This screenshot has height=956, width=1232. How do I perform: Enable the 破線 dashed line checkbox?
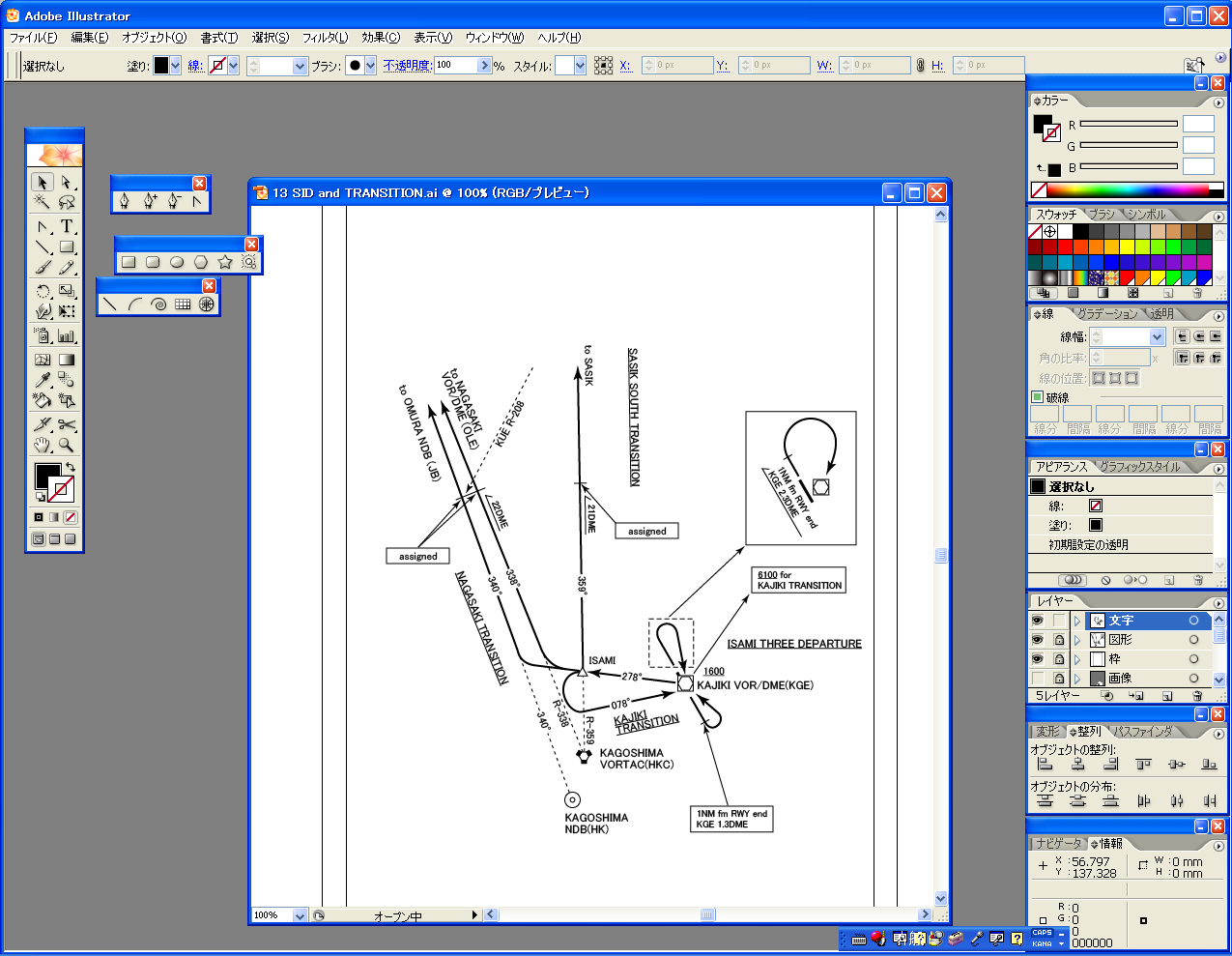point(1038,397)
